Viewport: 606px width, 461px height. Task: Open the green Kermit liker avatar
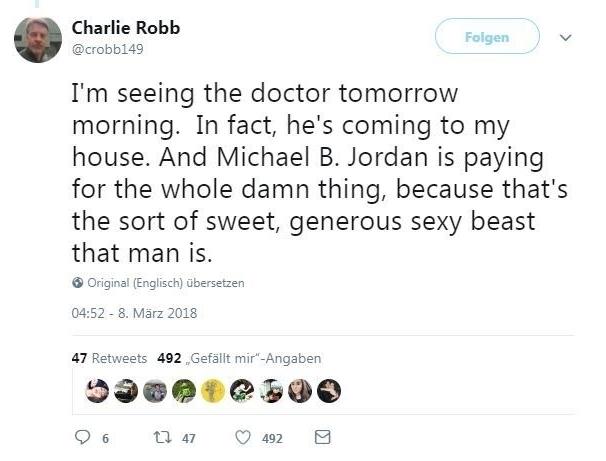point(184,391)
